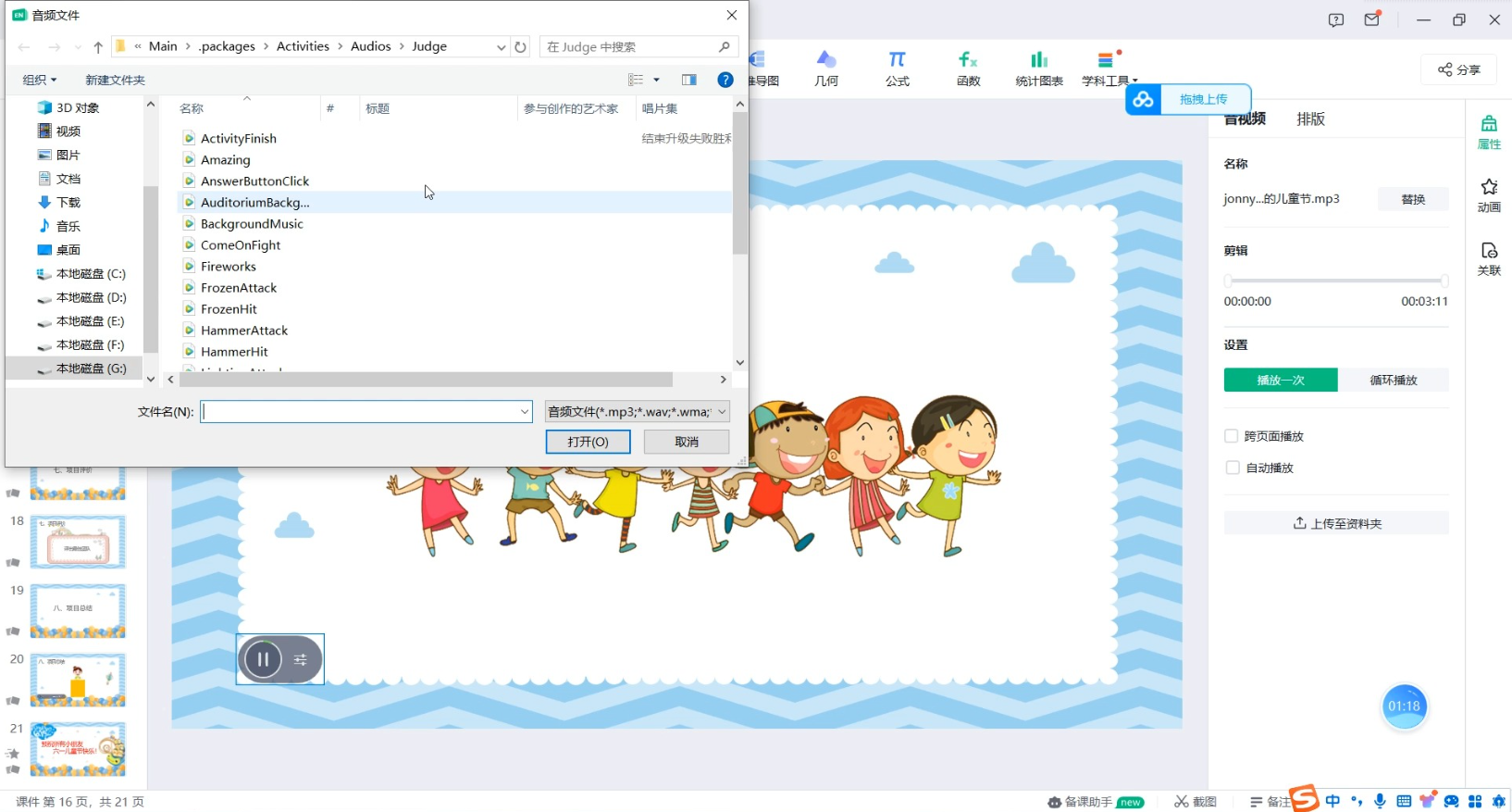Screen dimensions: 1512x812
Task: Refresh the file dialog folder view
Action: coord(521,47)
